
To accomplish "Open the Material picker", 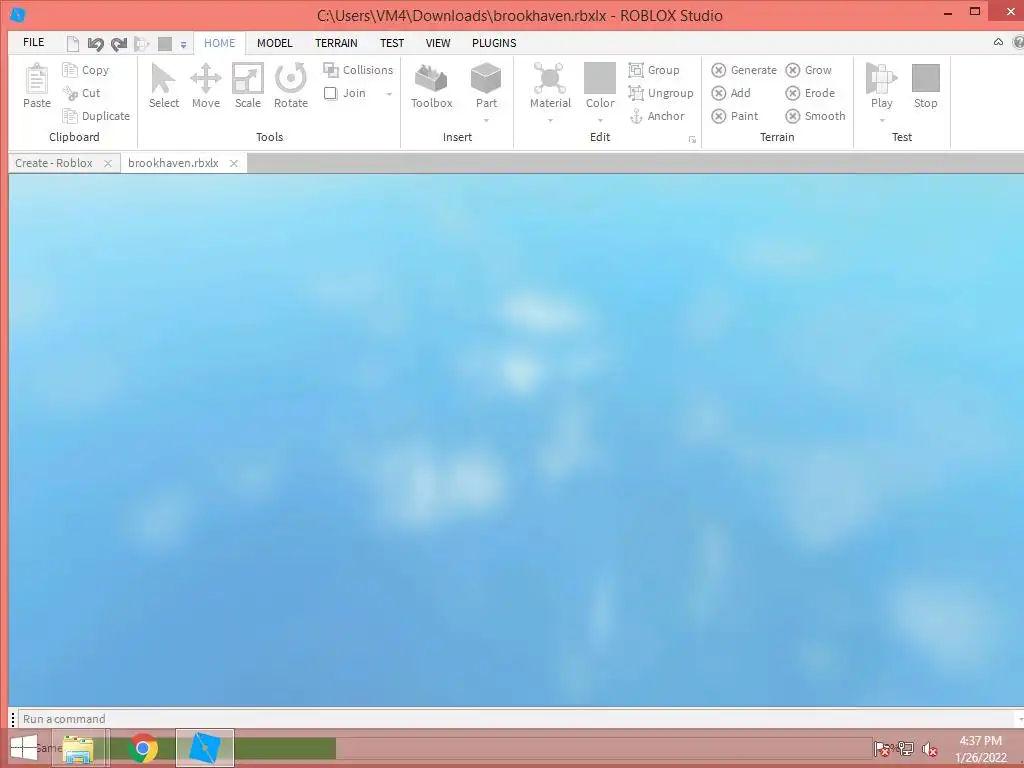I will click(x=550, y=86).
